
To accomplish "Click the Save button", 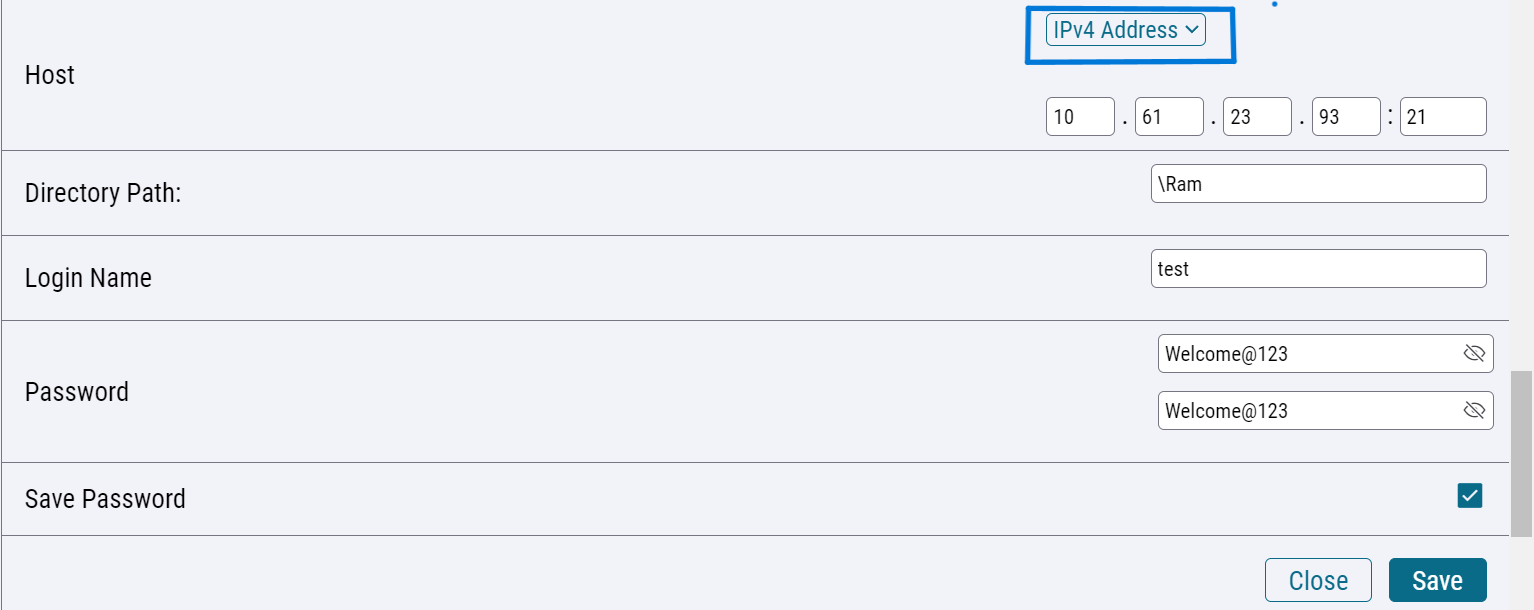I will (x=1438, y=580).
